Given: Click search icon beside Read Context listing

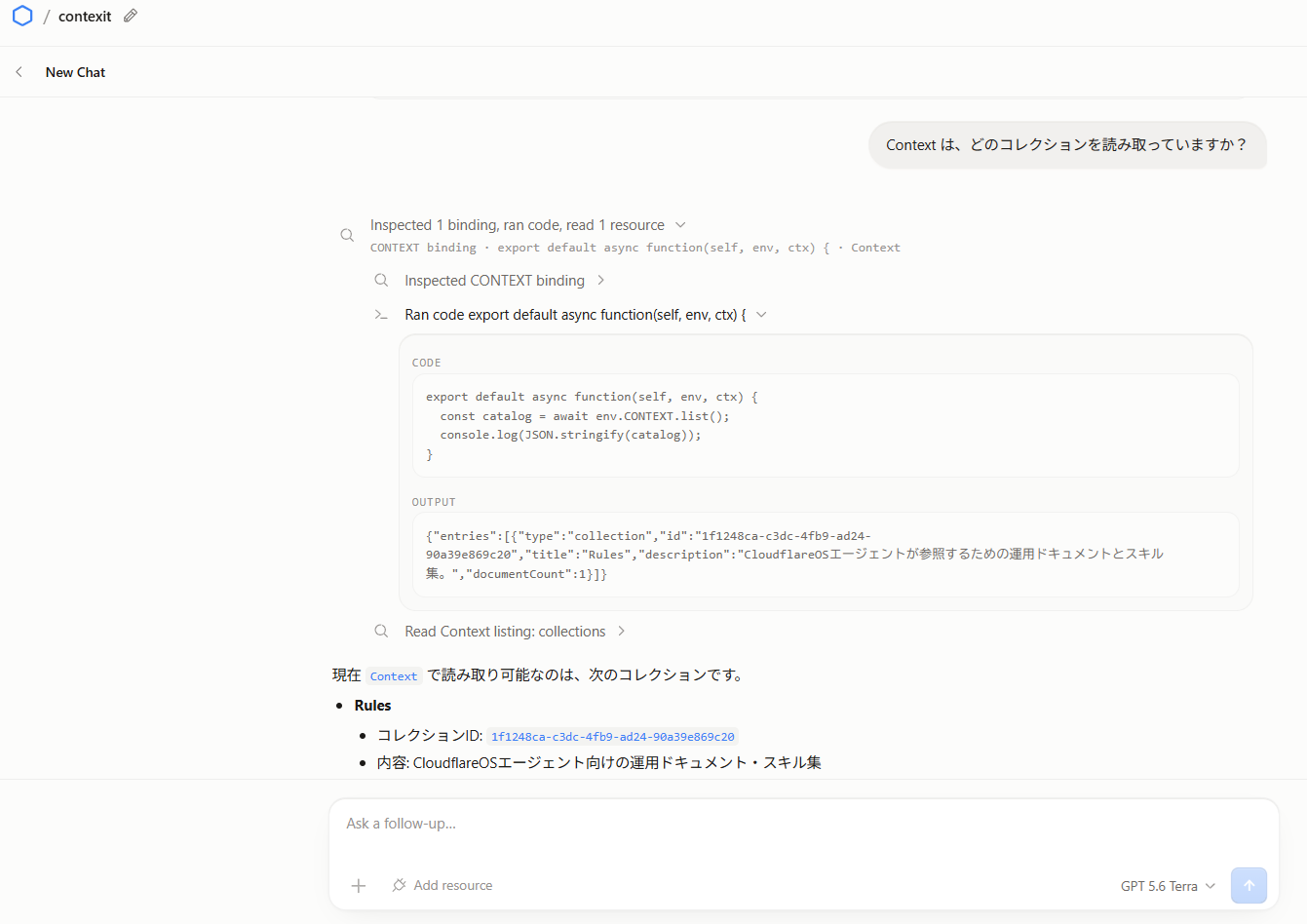Looking at the screenshot, I should point(382,632).
